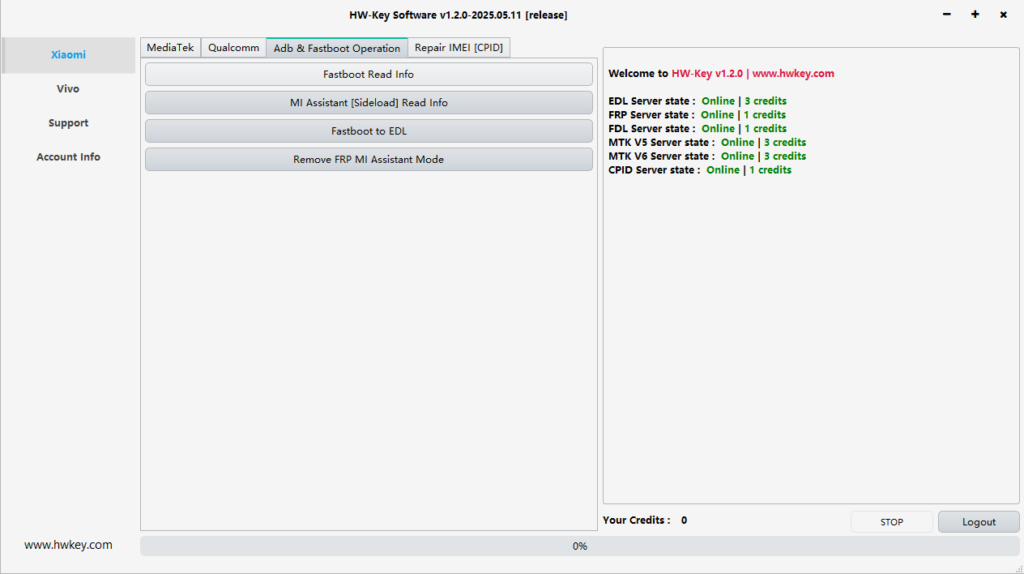This screenshot has height=574, width=1024.
Task: Select Vivo in the sidebar
Action: (x=68, y=89)
